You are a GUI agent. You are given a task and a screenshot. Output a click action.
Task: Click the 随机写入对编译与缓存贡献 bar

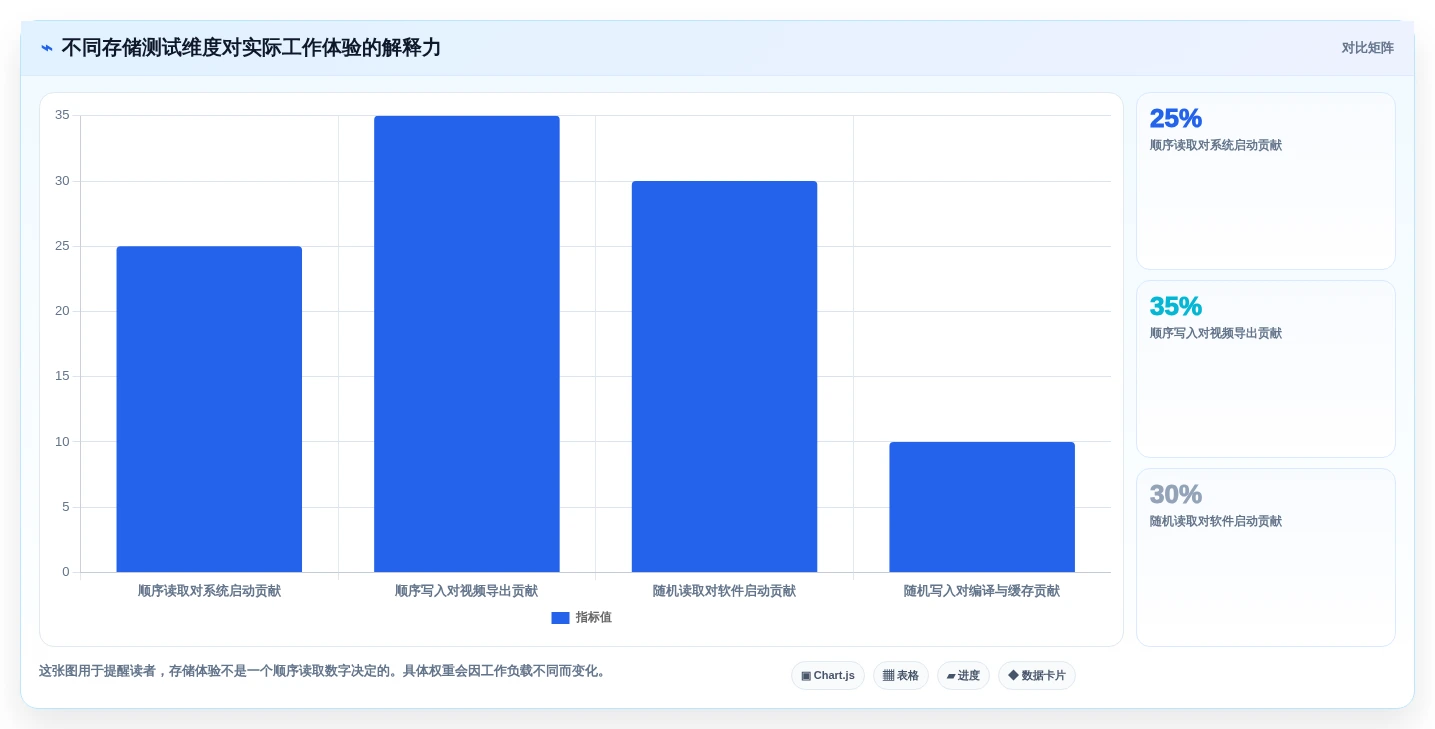coord(982,507)
